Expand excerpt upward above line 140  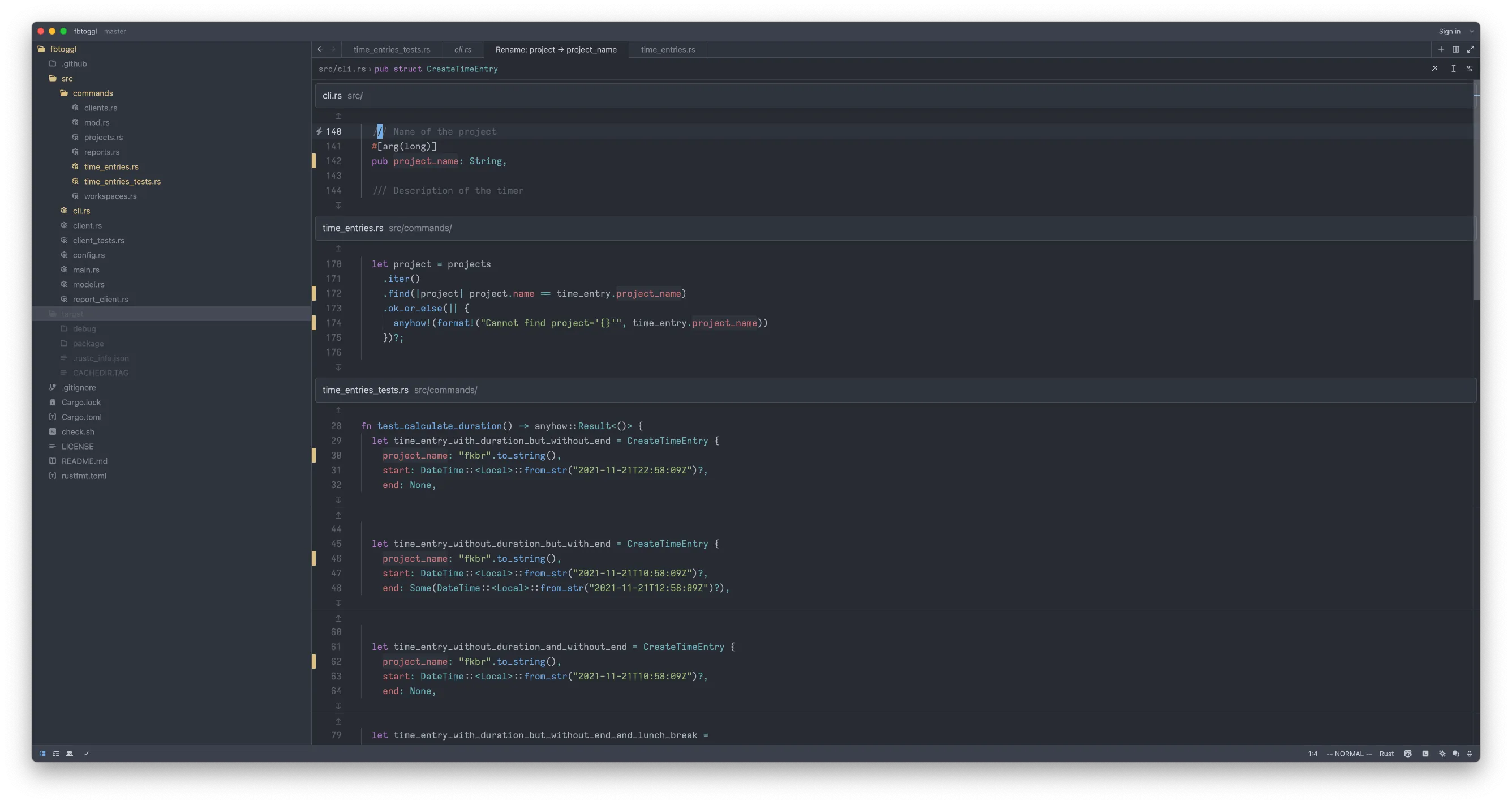coord(338,116)
